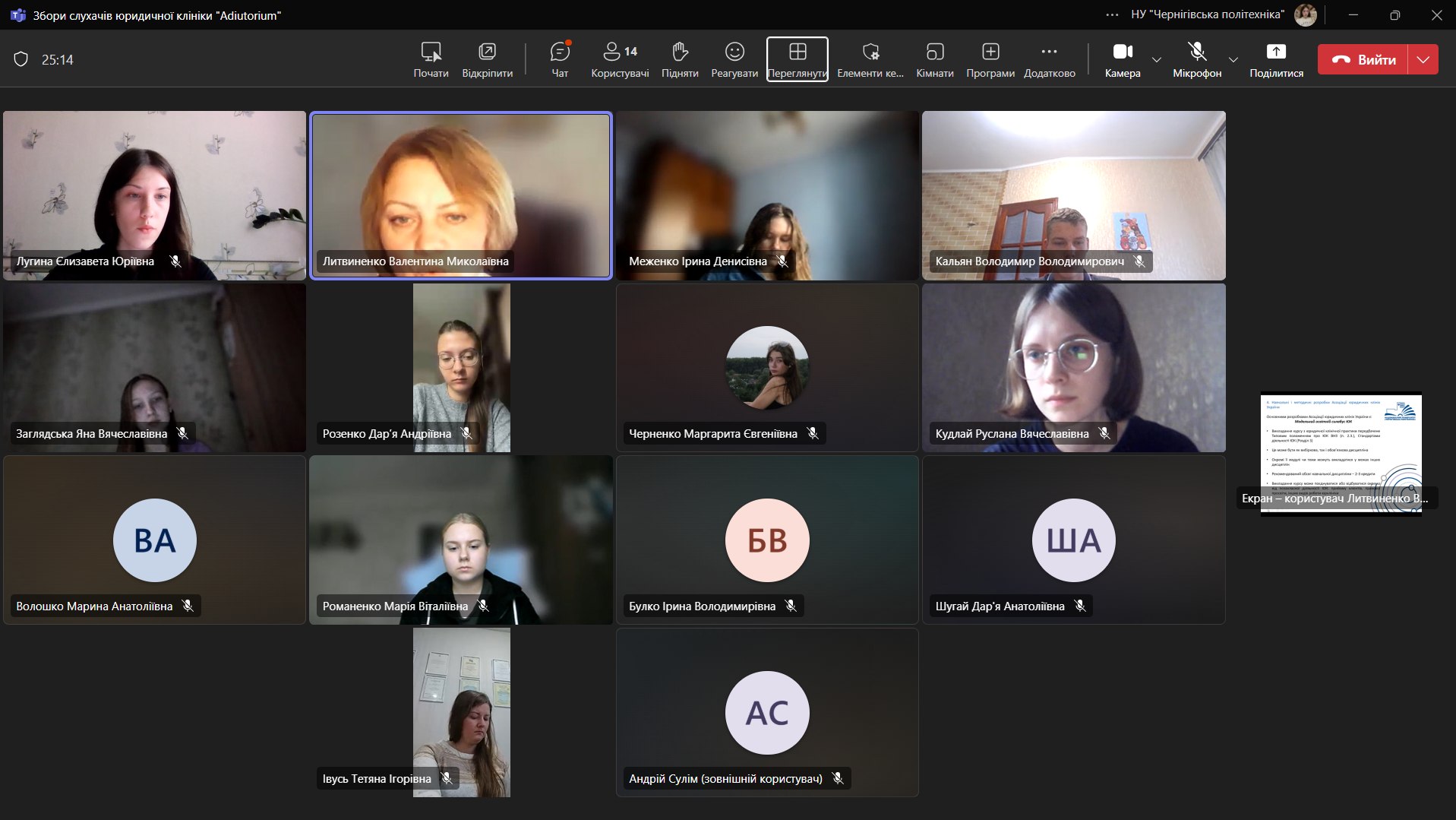1456x820 pixels.
Task: Toggle the Мікрофон mute state
Action: point(1197,59)
